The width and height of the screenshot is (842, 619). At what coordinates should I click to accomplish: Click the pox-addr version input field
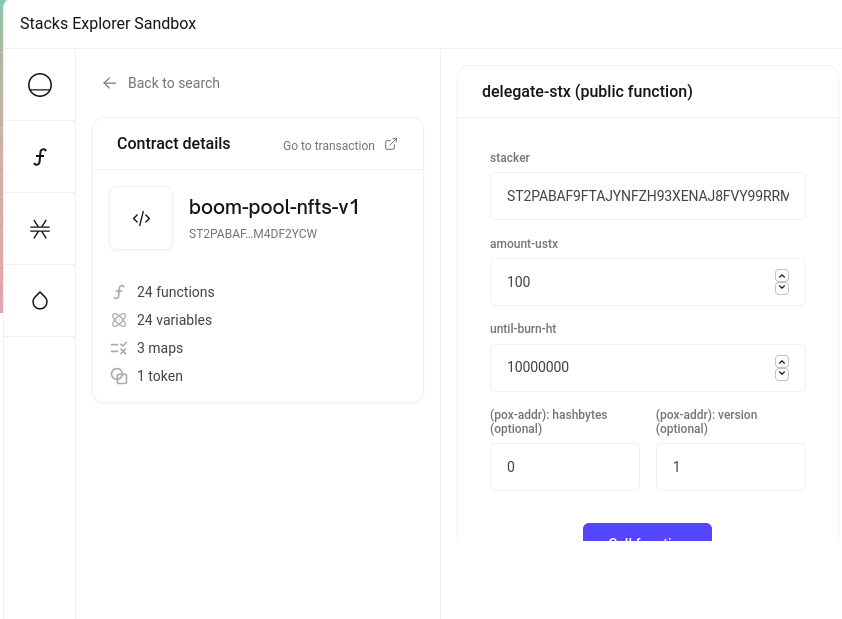731,467
